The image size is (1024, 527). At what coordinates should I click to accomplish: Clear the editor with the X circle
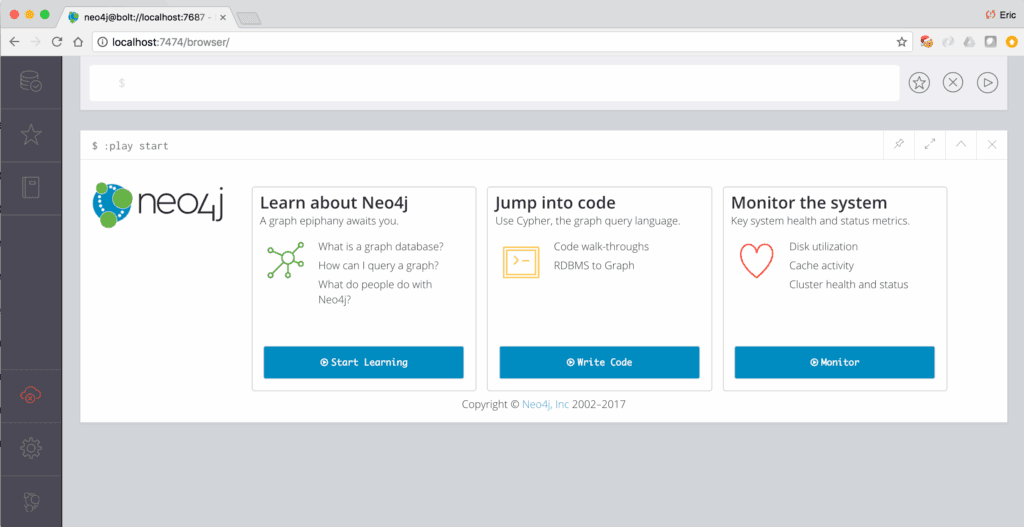[x=953, y=83]
